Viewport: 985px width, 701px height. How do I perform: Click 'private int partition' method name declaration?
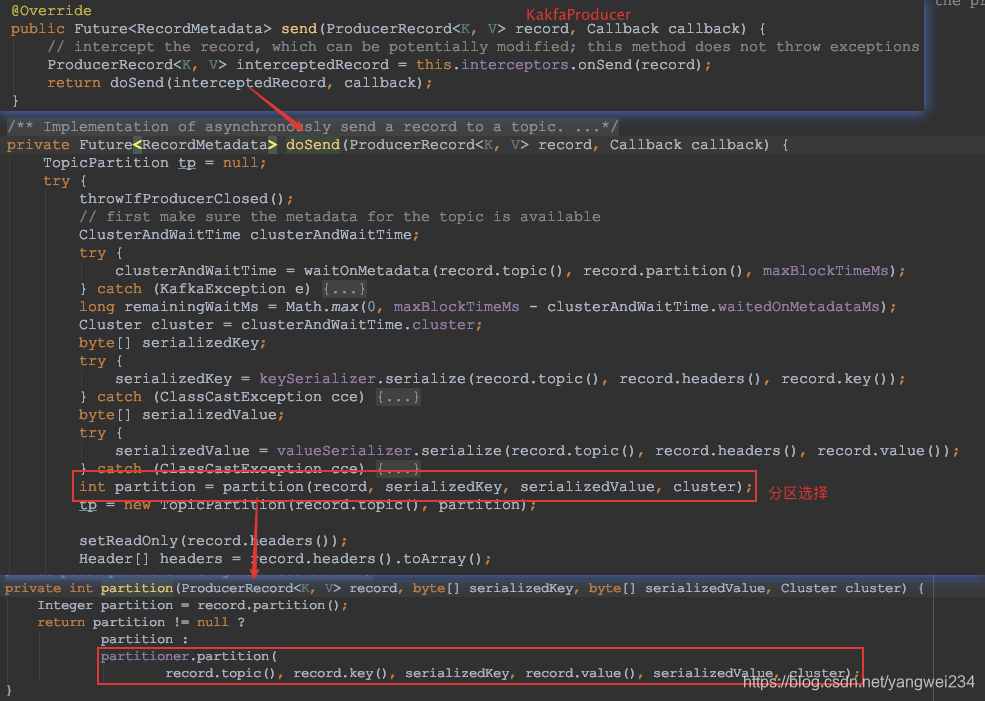(x=136, y=589)
